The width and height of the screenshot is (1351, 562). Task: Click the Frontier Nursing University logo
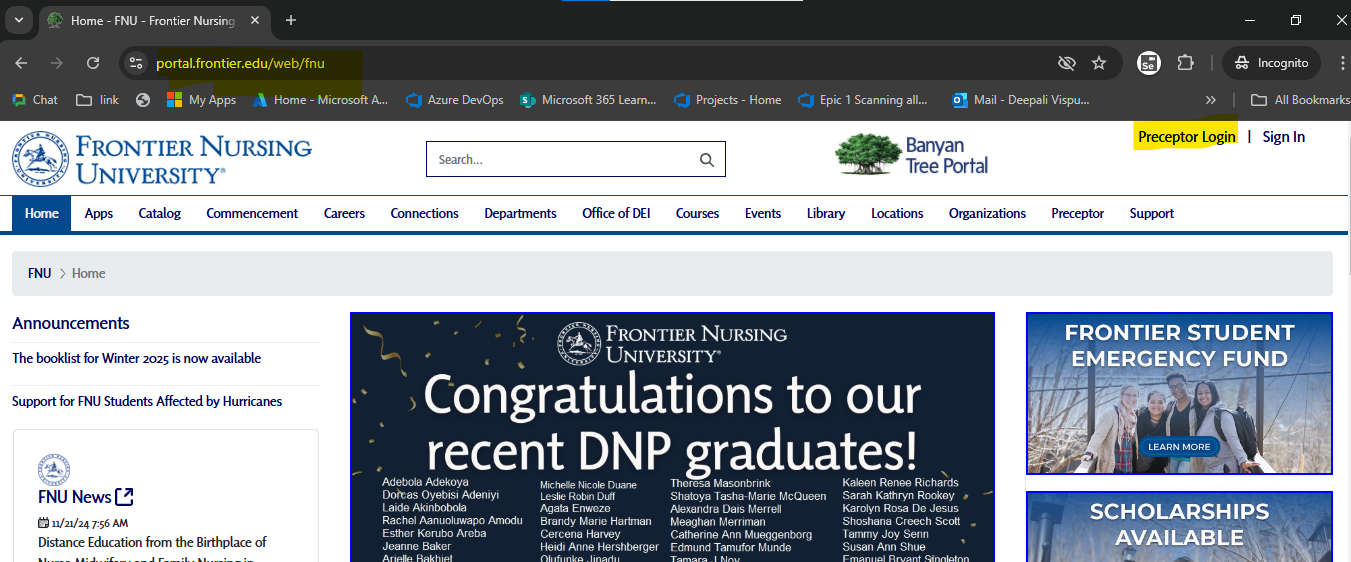[x=162, y=159]
